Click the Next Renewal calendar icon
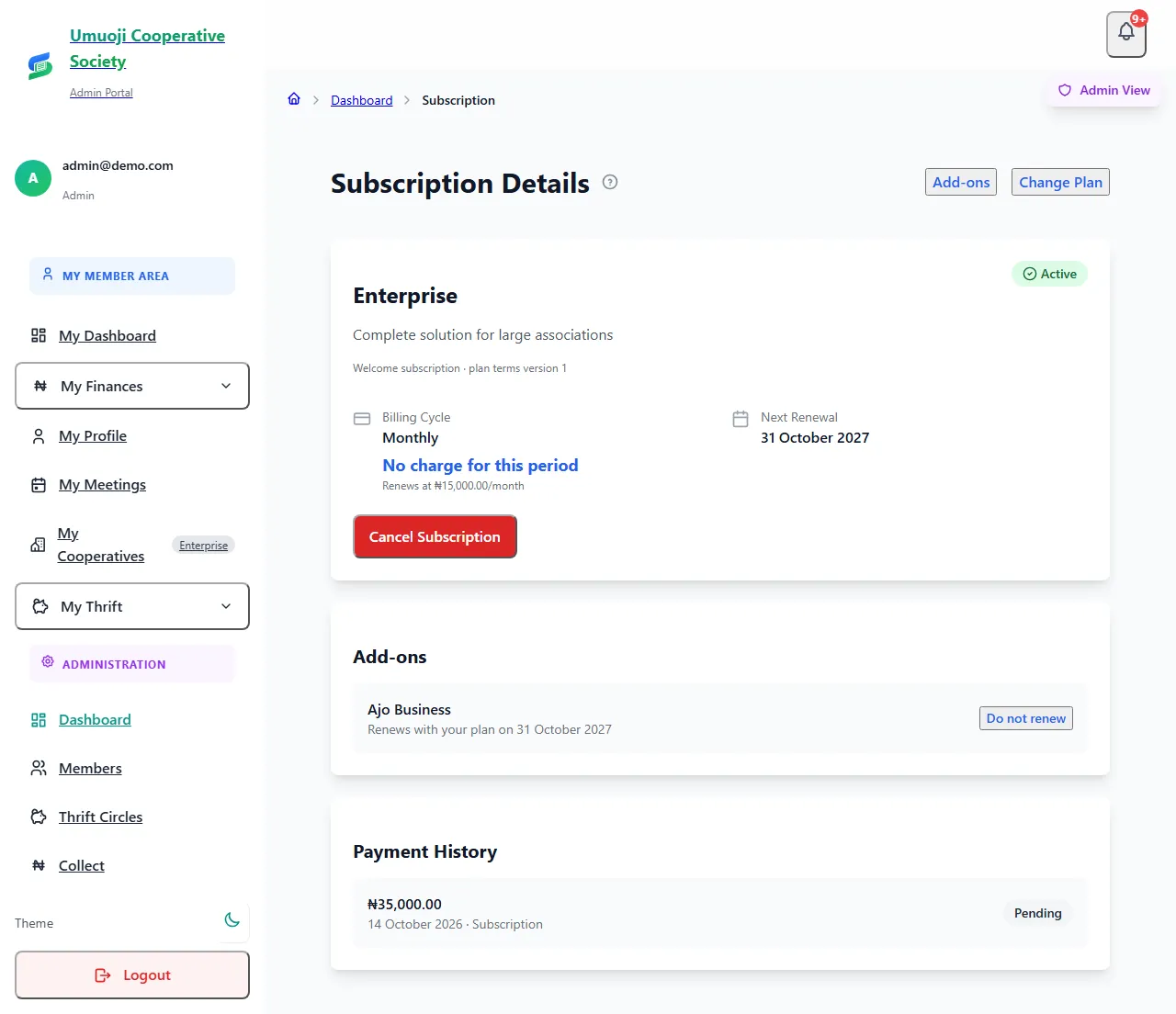 pos(741,419)
